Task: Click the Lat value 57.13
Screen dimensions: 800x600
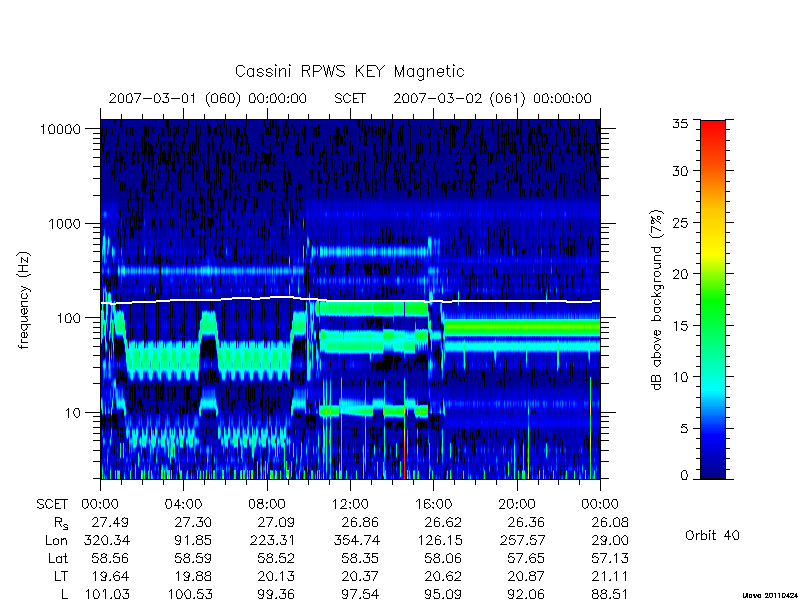Action: (610, 558)
